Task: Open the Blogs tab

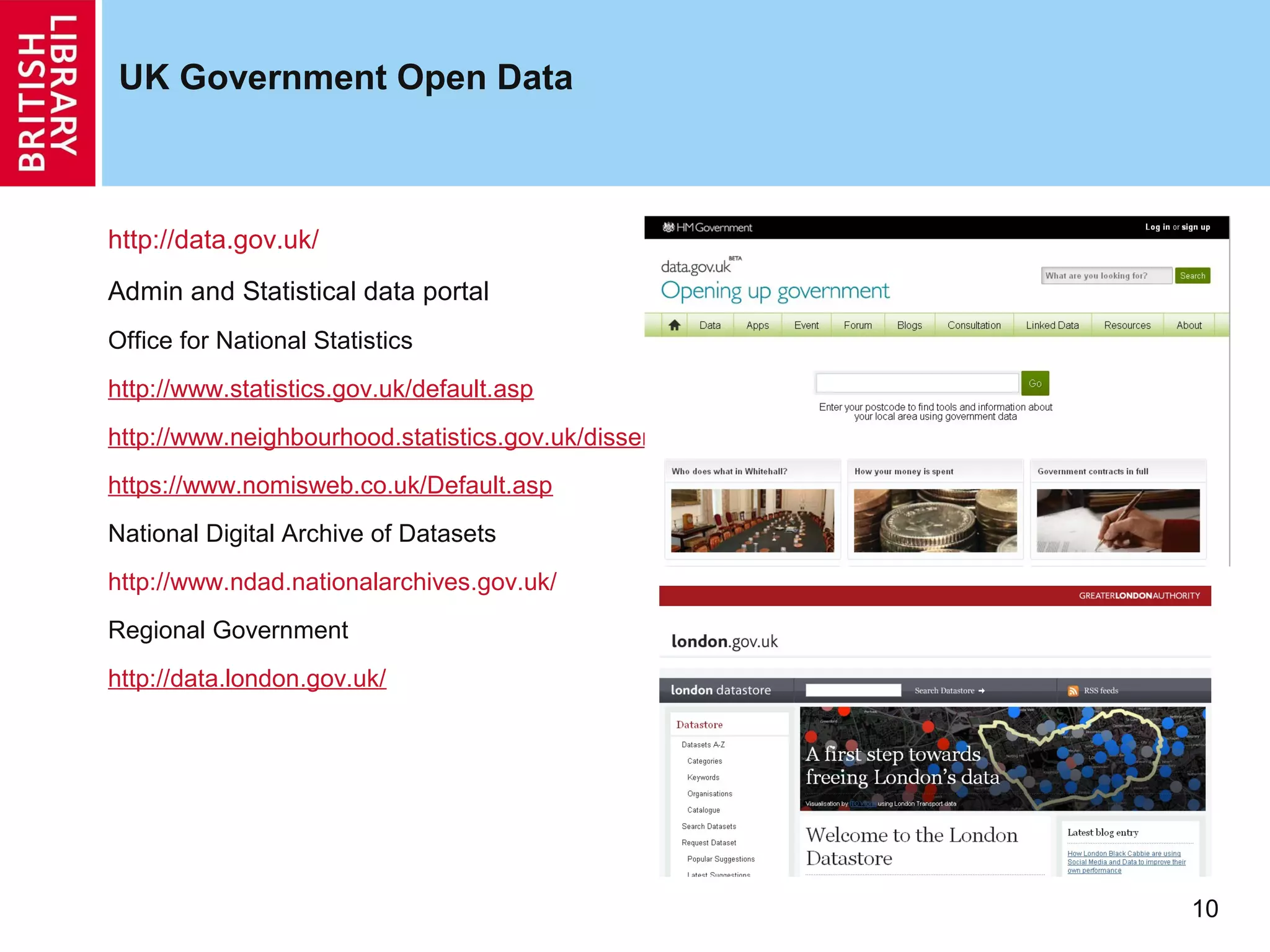Action: (909, 325)
